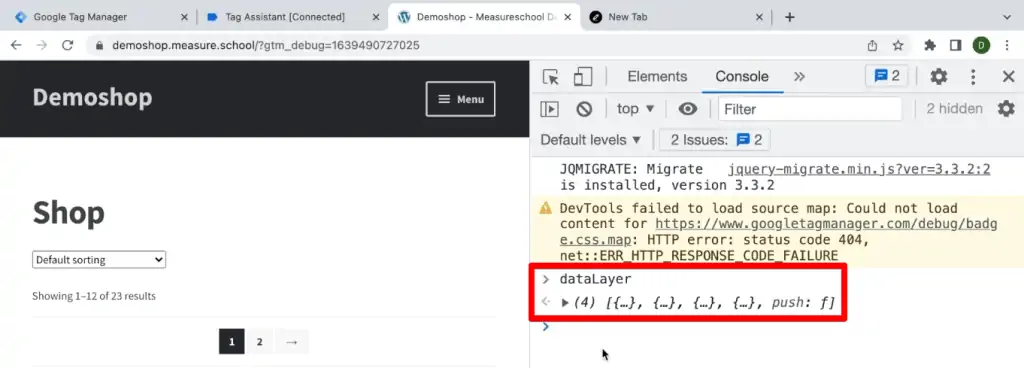Image resolution: width=1024 pixels, height=368 pixels.
Task: Open the green D profile avatar
Action: tap(981, 45)
